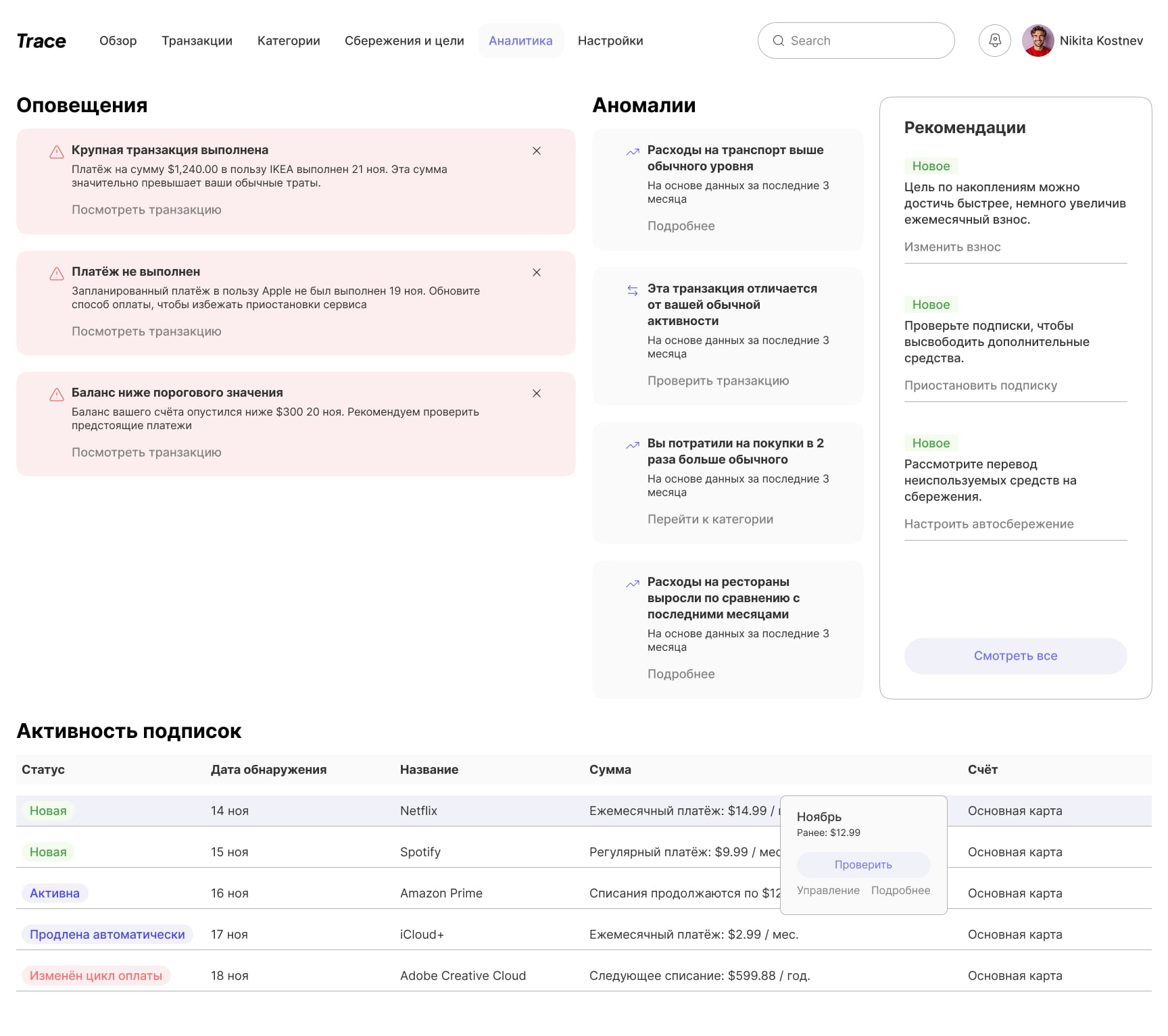The height and width of the screenshot is (1036, 1168).
Task: Click 'Проверить' button in Ноябрь popup
Action: pos(863,865)
